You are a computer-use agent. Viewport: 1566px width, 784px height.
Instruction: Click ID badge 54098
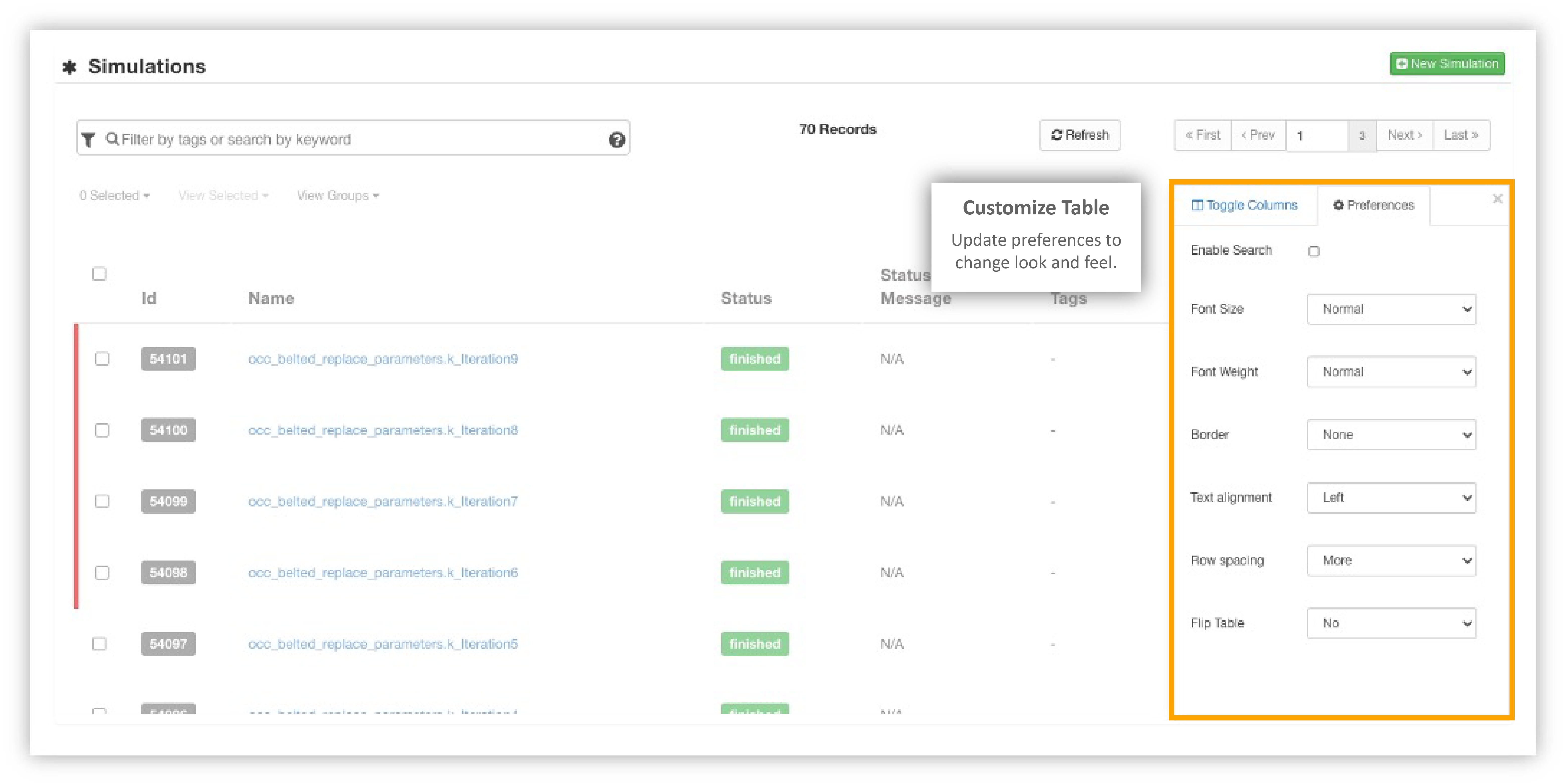pyautogui.click(x=168, y=573)
